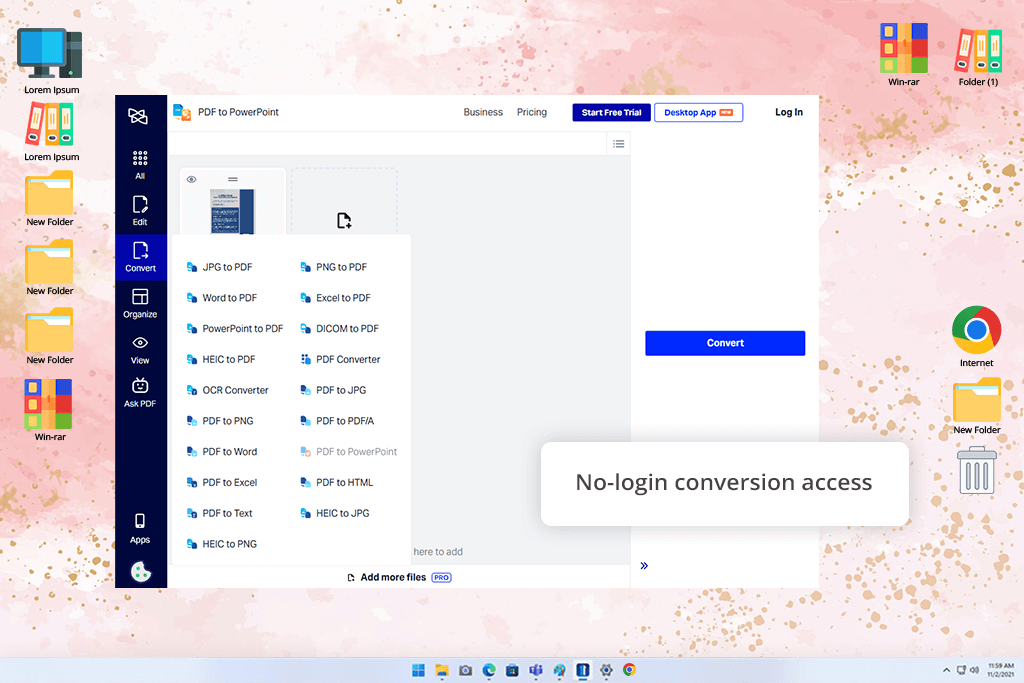Choose PDF to PDF/A
The height and width of the screenshot is (683, 1024).
tap(337, 421)
